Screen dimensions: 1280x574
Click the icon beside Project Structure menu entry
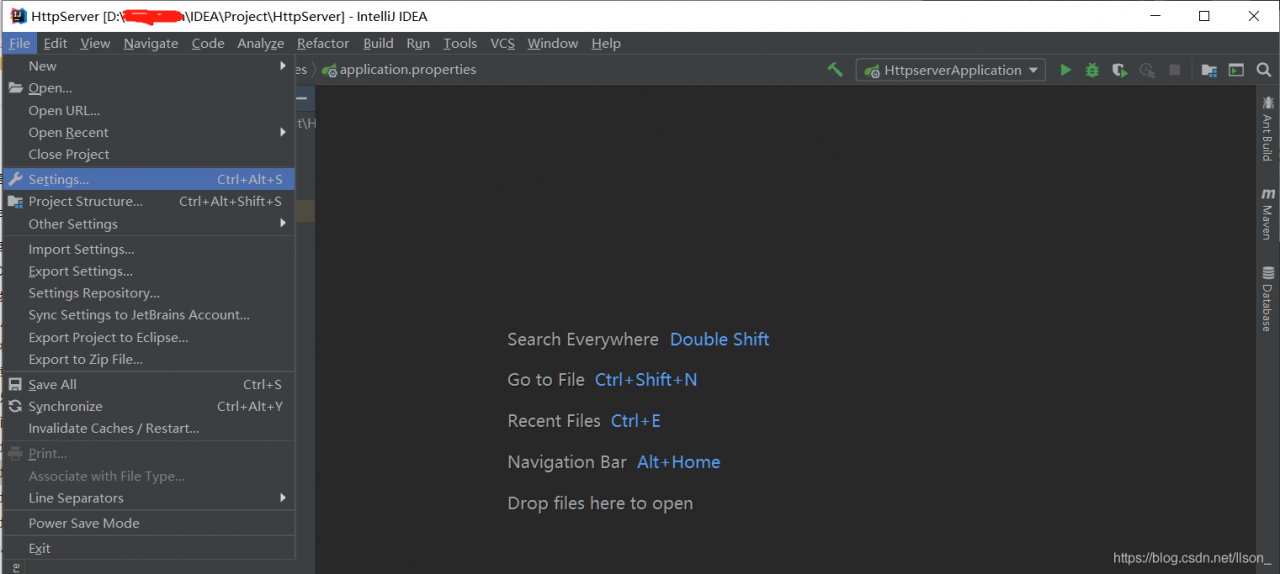tap(15, 201)
